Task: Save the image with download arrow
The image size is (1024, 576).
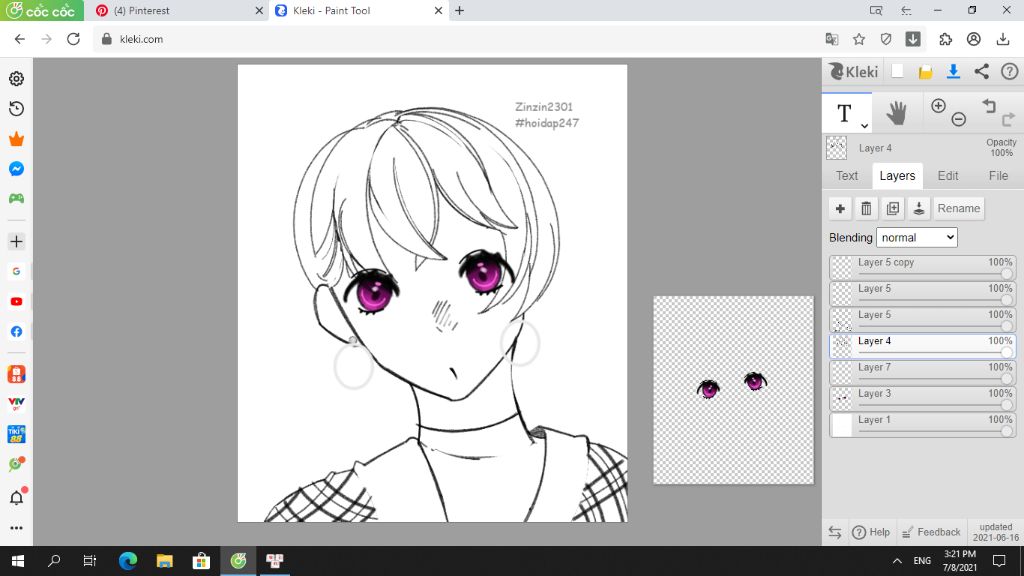Action: [x=953, y=71]
